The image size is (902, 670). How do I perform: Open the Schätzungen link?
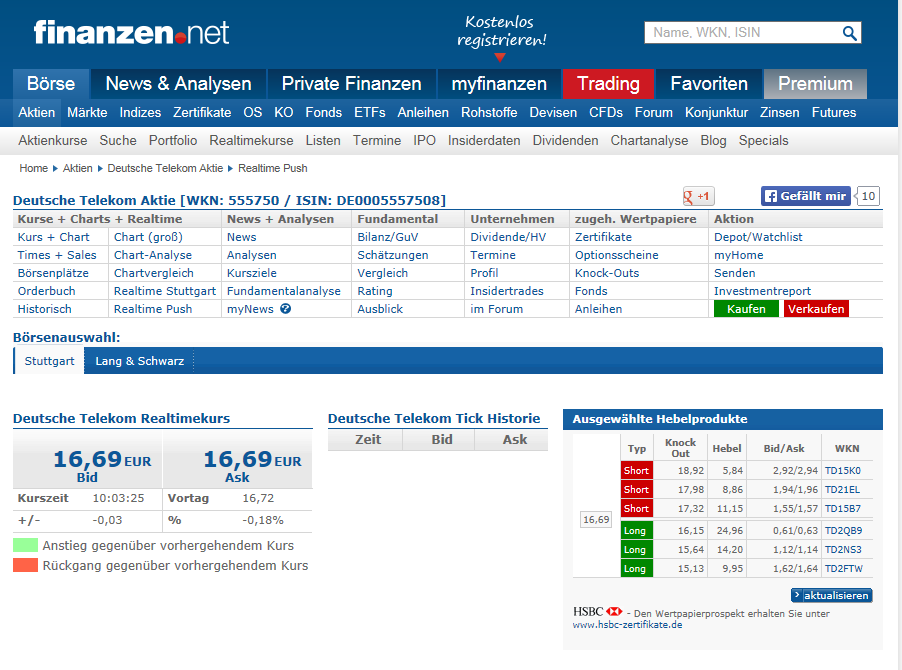[393, 255]
